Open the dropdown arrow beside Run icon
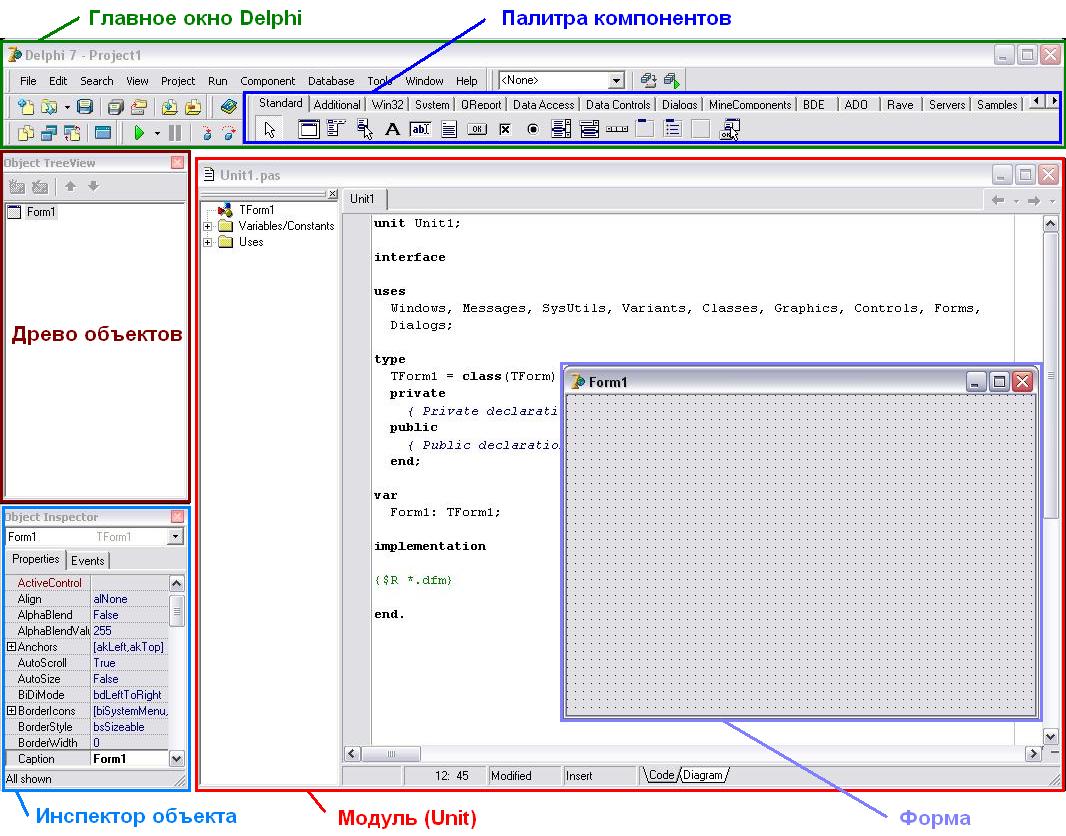 click(157, 133)
